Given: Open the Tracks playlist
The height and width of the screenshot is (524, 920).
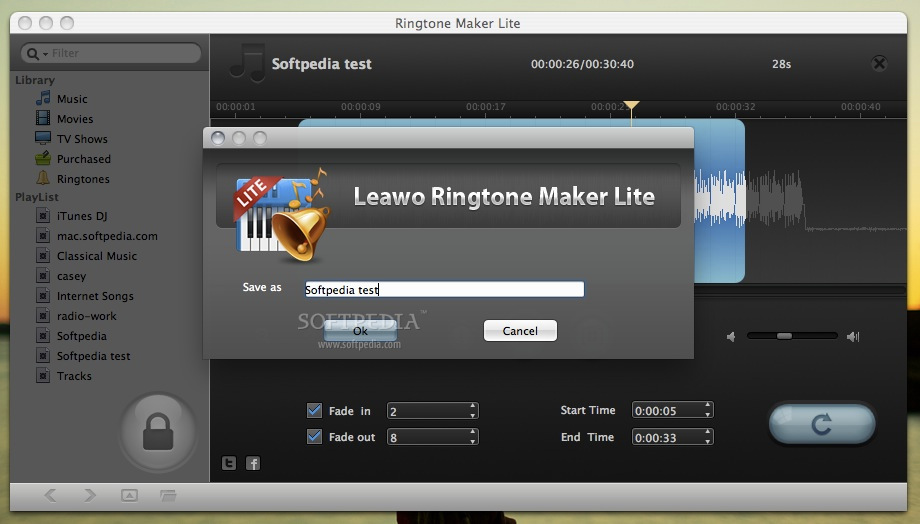Looking at the screenshot, I should point(74,376).
